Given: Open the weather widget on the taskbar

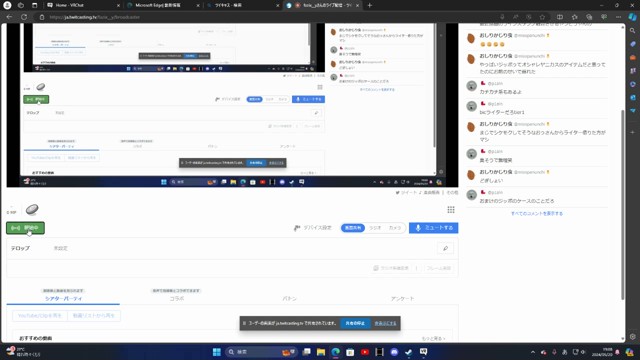Looking at the screenshot, I should click(24, 352).
